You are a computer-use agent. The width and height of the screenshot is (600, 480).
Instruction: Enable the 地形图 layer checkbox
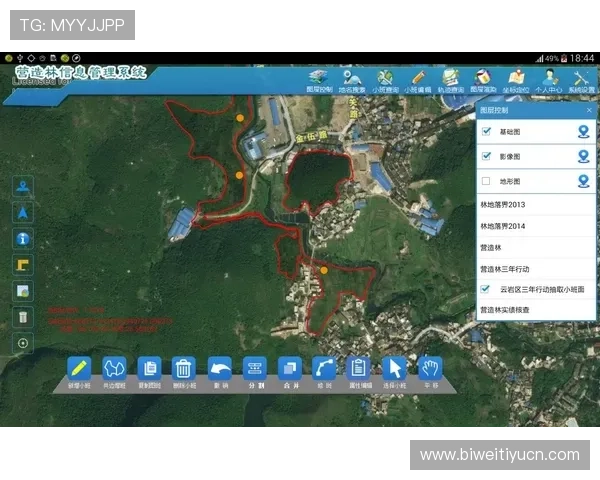tap(486, 181)
